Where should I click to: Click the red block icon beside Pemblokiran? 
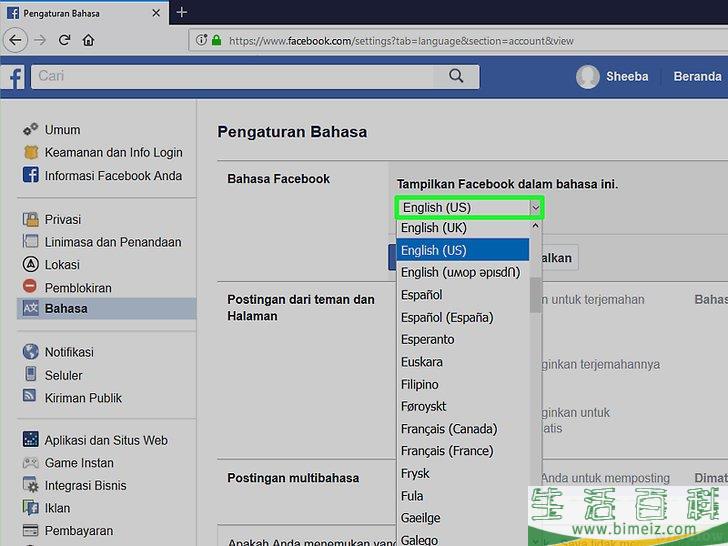tap(30, 286)
